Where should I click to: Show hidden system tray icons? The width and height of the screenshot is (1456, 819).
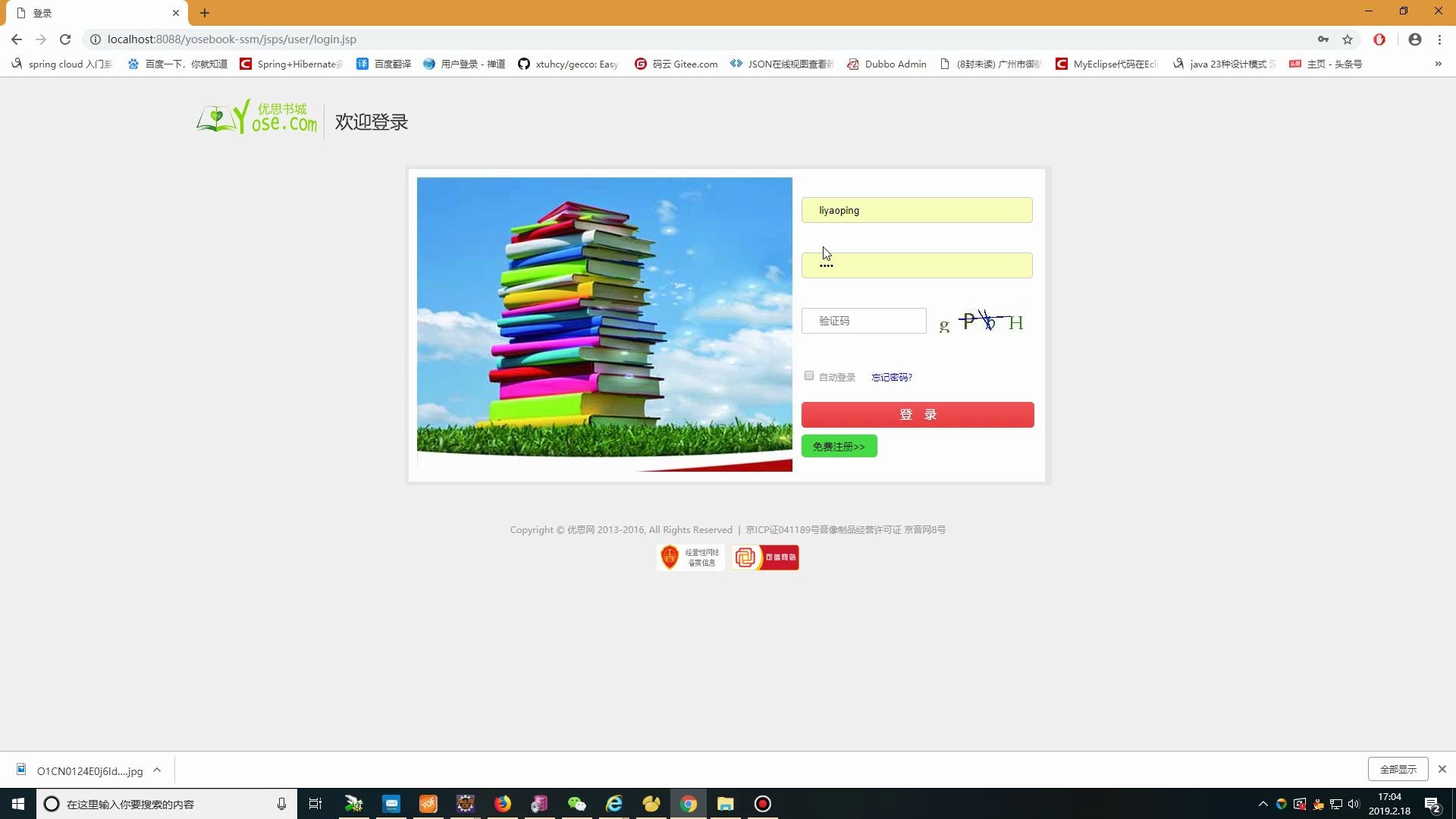coord(1263,804)
